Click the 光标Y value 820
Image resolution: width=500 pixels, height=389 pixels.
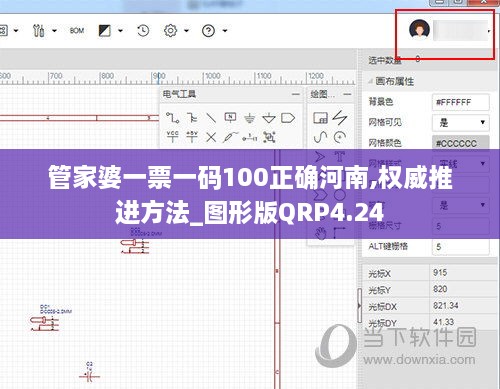tap(440, 289)
